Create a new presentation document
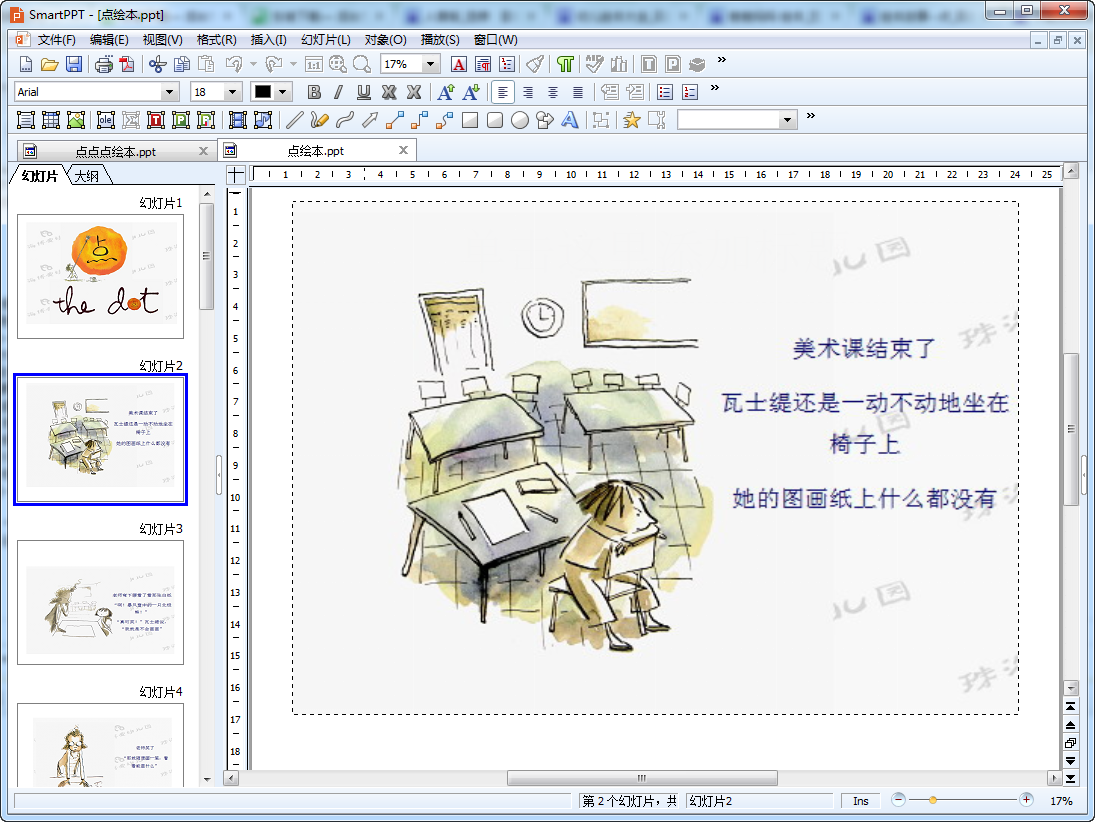 click(26, 65)
